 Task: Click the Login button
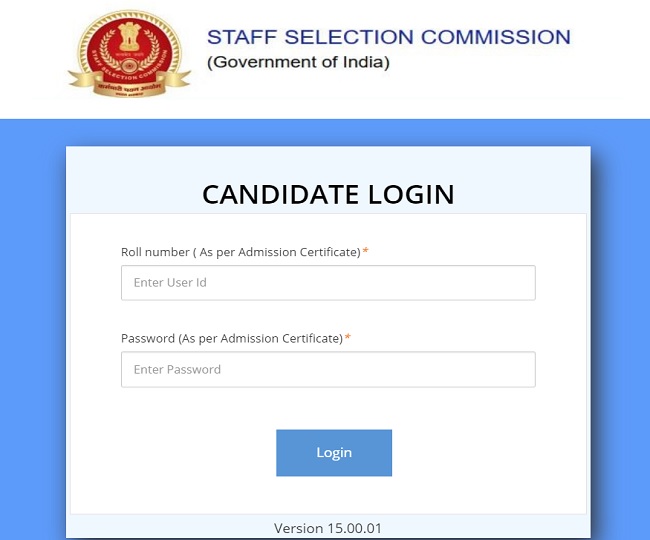[334, 452]
